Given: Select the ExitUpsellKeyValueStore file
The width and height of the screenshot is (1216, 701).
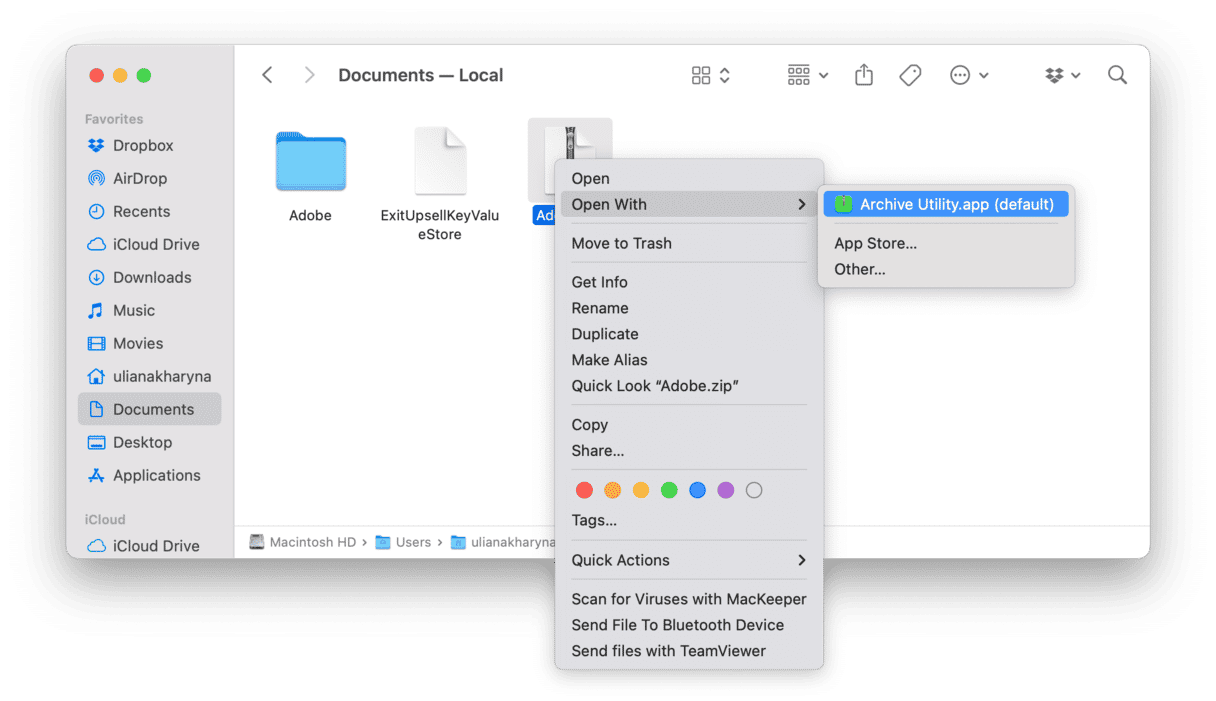Looking at the screenshot, I should pos(440,162).
